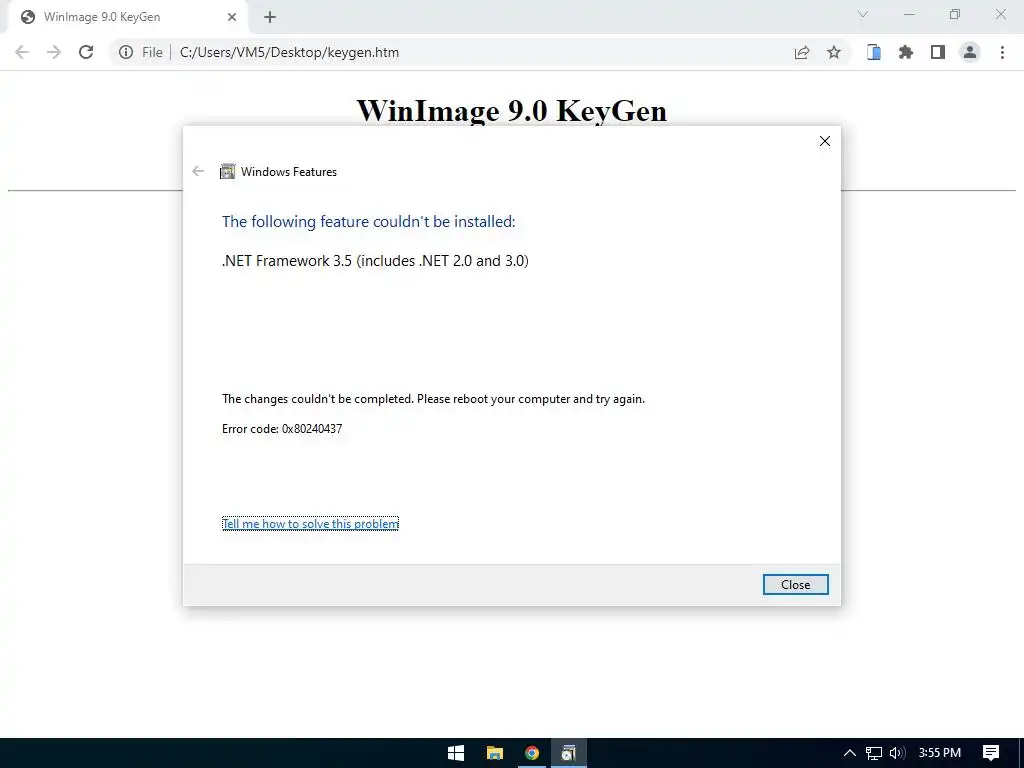Click the 3:55 PM taskbar clock

pyautogui.click(x=940, y=753)
